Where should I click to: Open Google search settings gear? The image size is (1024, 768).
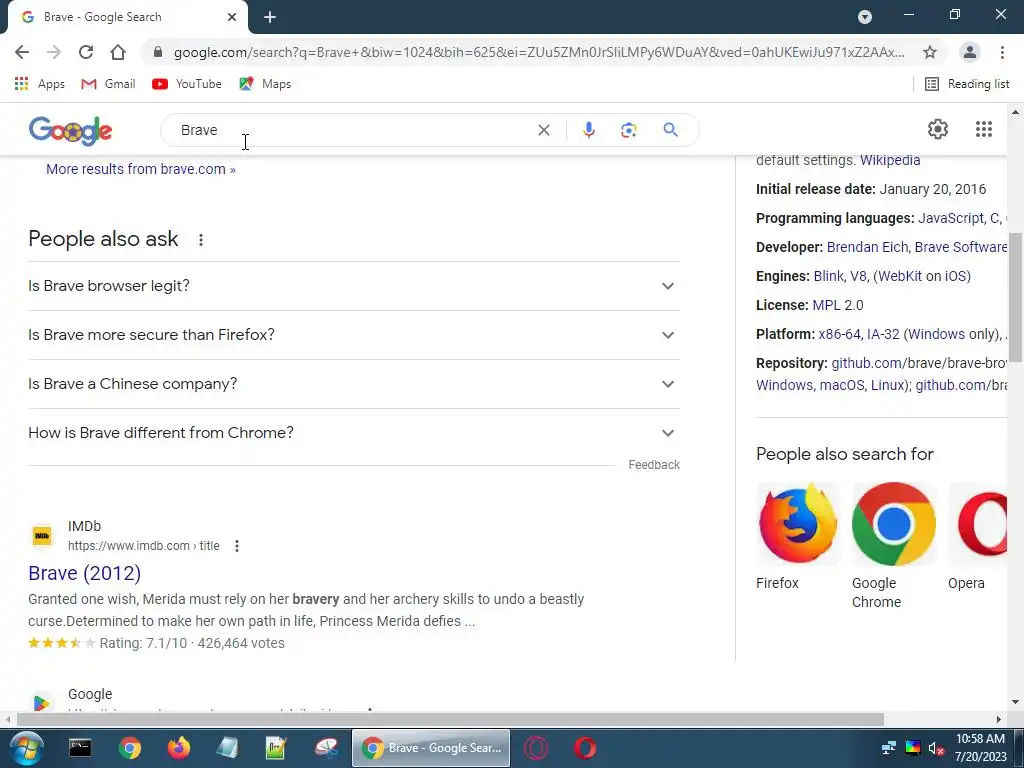tap(938, 129)
